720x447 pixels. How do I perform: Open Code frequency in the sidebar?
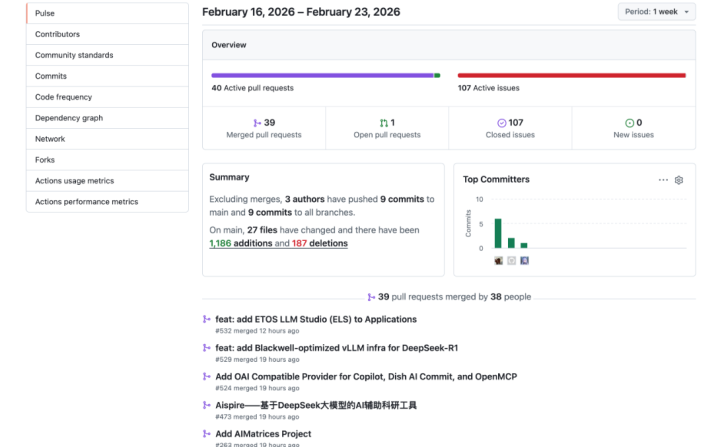click(63, 97)
